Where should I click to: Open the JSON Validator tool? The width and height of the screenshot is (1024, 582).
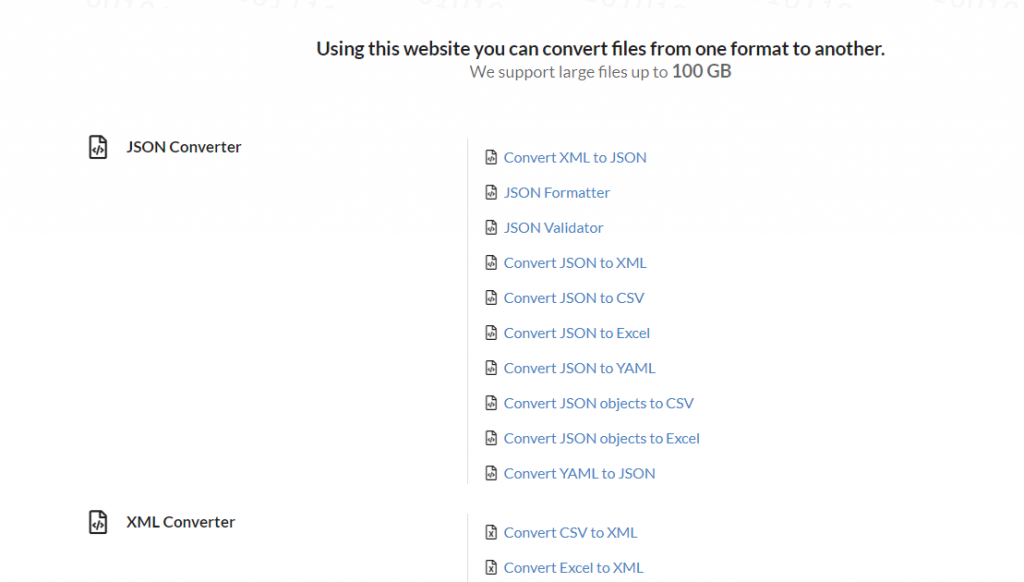(x=553, y=227)
